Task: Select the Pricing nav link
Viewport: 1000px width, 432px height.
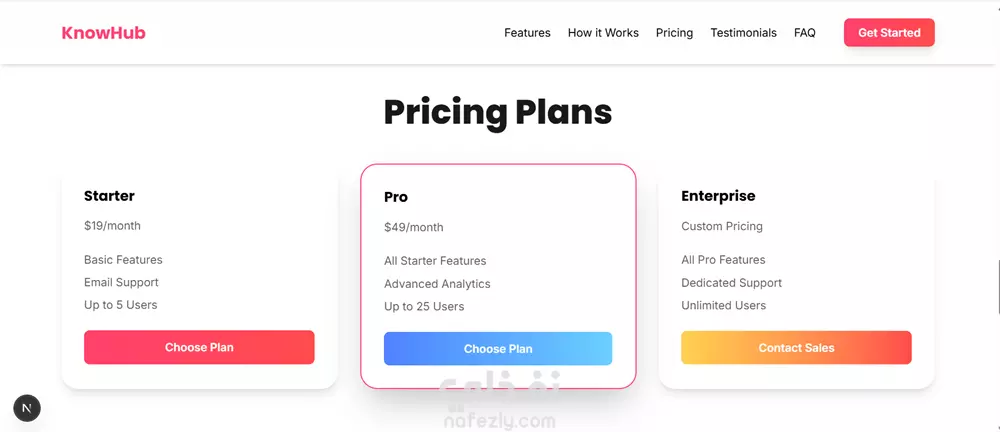Action: (674, 33)
